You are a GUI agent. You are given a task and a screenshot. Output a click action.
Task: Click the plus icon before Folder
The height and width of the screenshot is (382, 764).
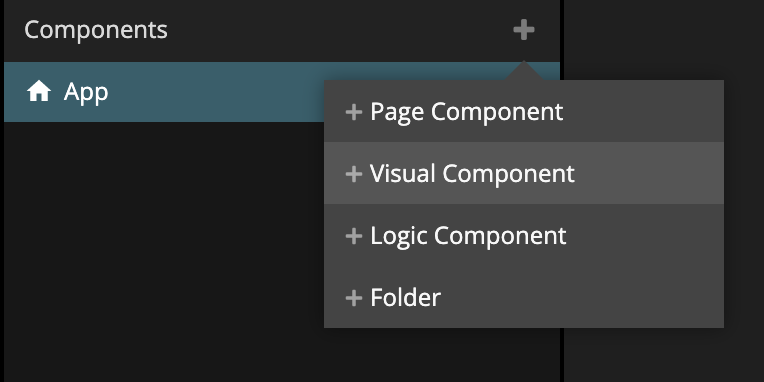[x=354, y=298]
